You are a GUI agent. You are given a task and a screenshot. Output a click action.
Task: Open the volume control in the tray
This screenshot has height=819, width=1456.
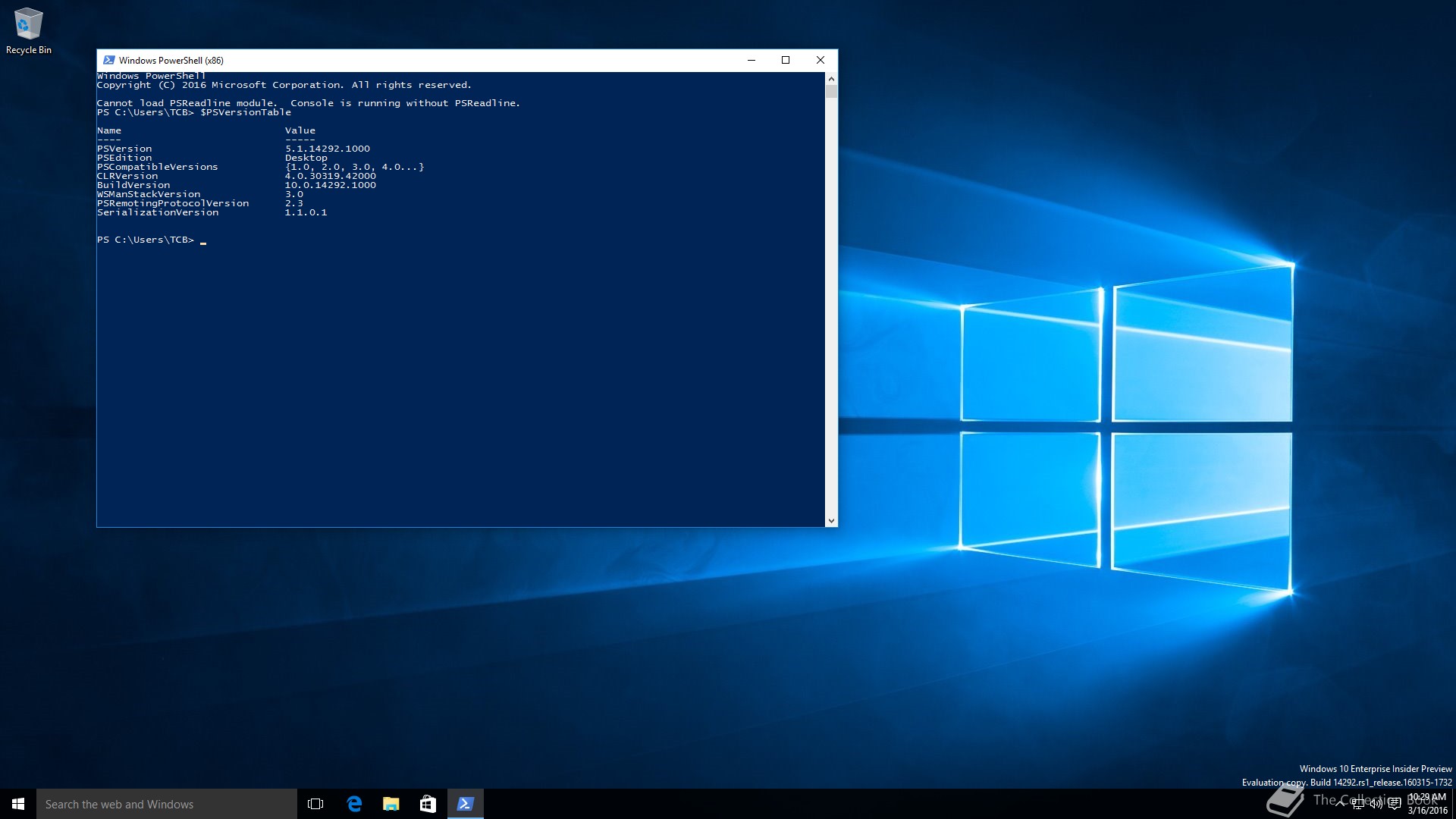pyautogui.click(x=1376, y=804)
